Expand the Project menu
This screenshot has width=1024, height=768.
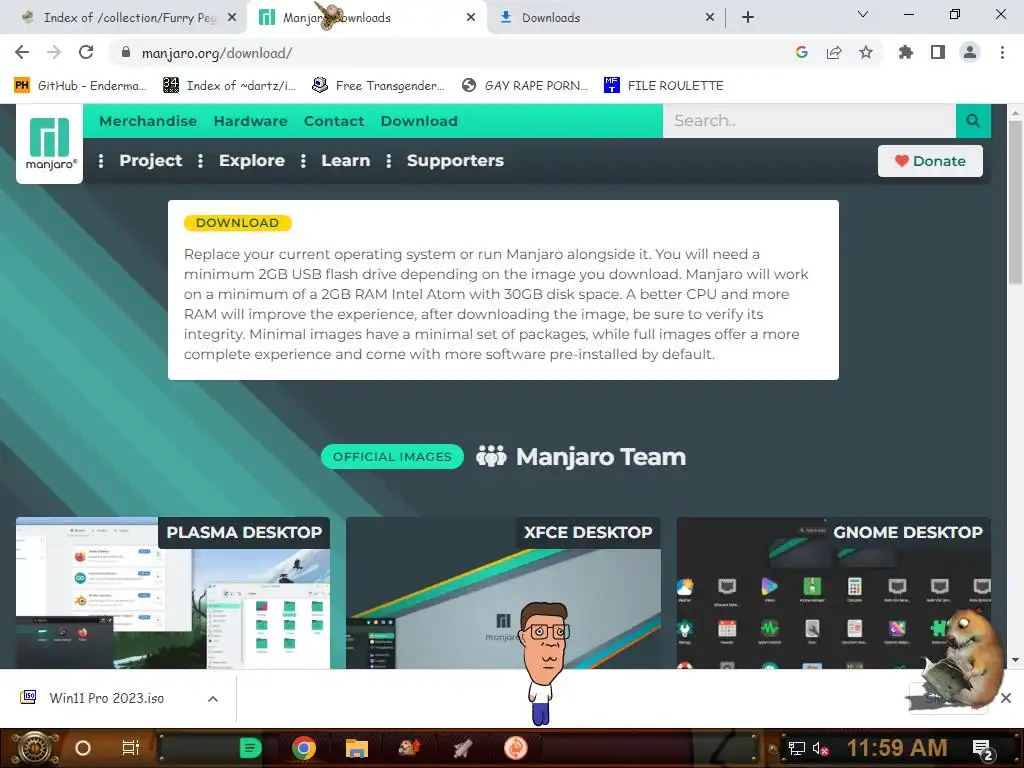pyautogui.click(x=150, y=161)
